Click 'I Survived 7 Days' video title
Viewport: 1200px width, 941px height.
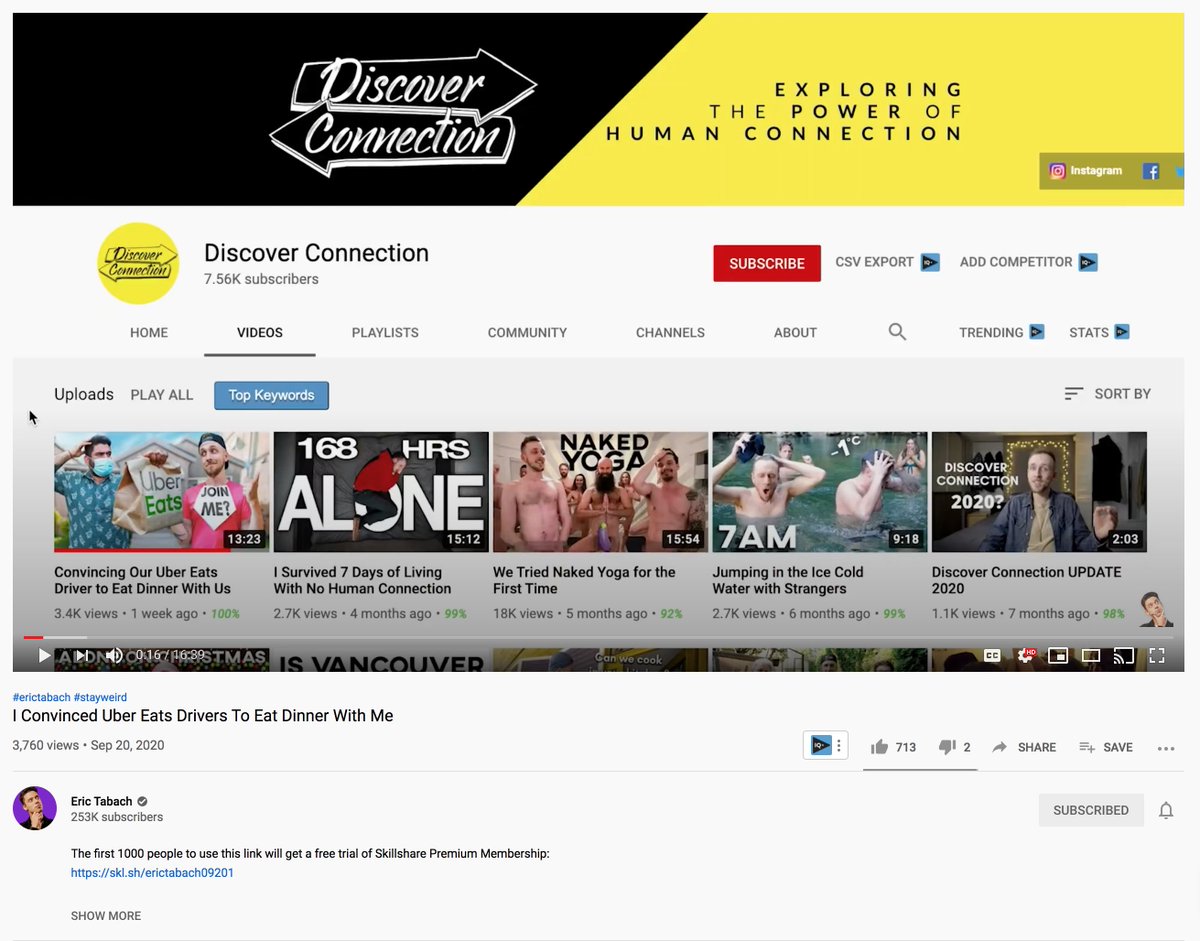(x=363, y=580)
